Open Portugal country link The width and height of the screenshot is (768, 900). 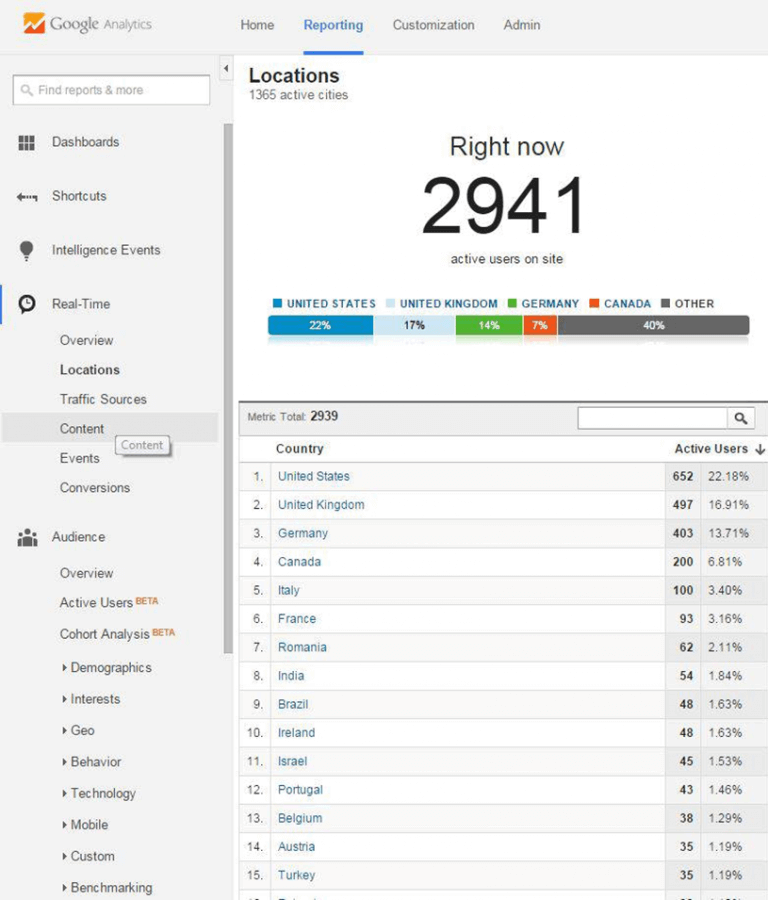click(x=301, y=790)
